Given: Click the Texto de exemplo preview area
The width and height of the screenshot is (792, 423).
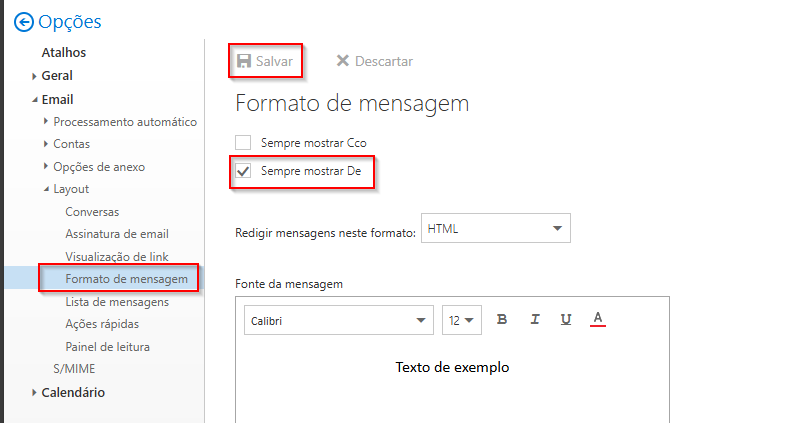Looking at the screenshot, I should coord(452,367).
